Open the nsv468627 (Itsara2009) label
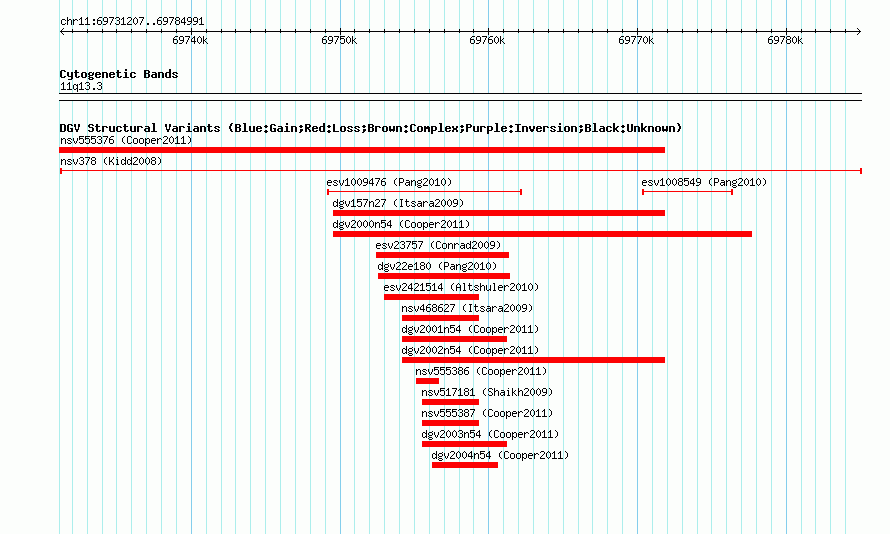Viewport: 890px width, 534px height. coord(467,308)
